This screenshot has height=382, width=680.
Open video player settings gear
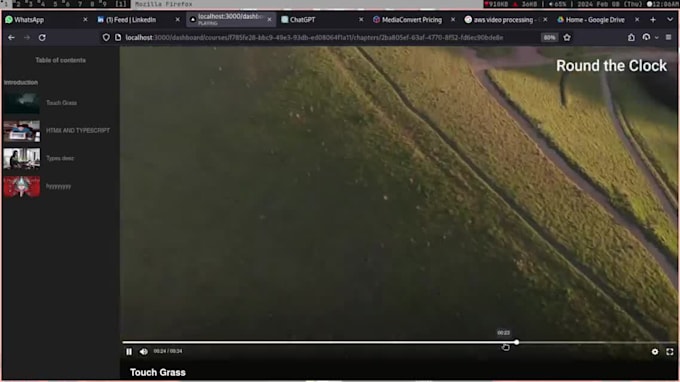pyautogui.click(x=655, y=352)
